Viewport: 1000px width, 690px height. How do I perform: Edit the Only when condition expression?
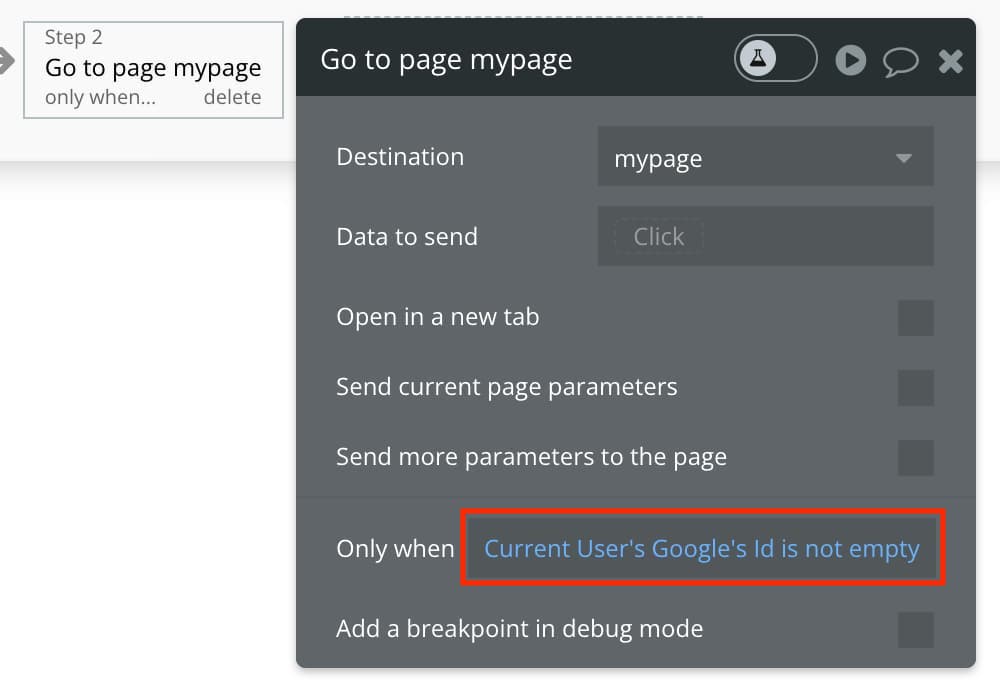point(702,548)
